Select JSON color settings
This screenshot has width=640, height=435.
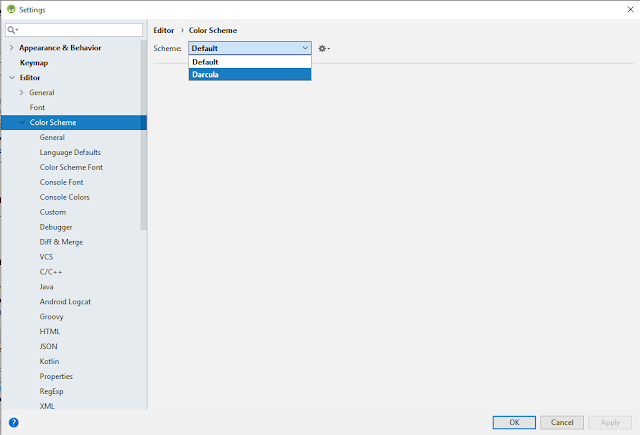[49, 346]
